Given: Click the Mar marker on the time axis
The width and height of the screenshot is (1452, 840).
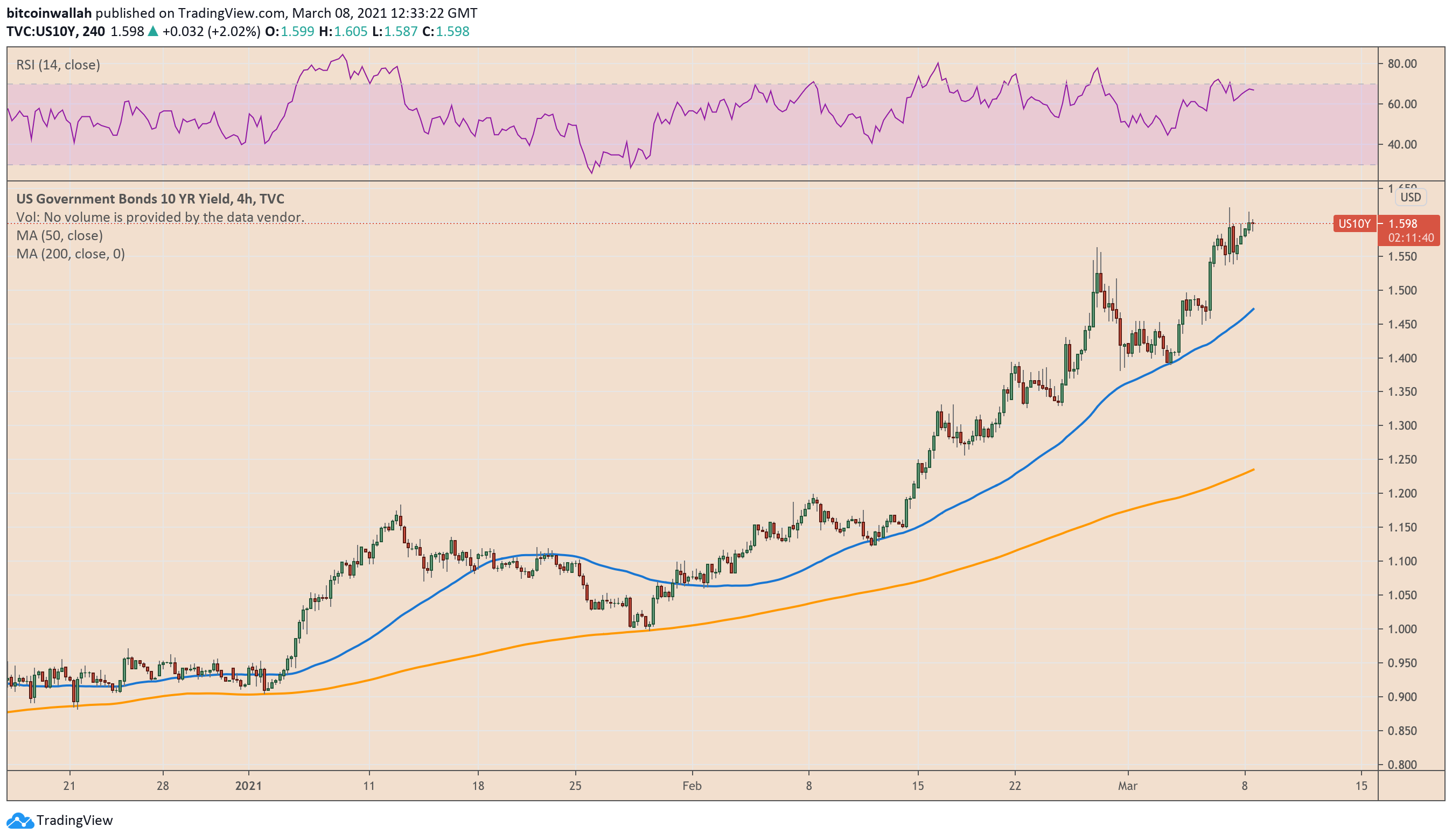Looking at the screenshot, I should tap(1128, 786).
